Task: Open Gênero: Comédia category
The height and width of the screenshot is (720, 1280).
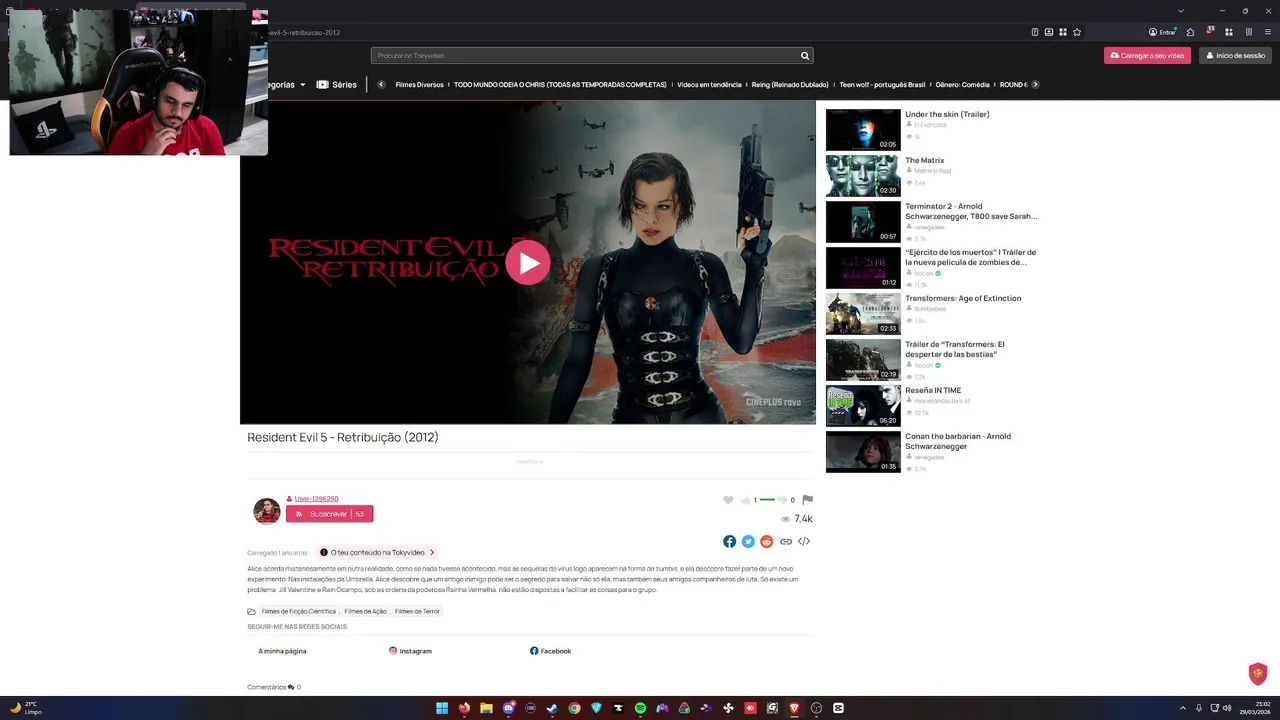Action: click(x=962, y=85)
